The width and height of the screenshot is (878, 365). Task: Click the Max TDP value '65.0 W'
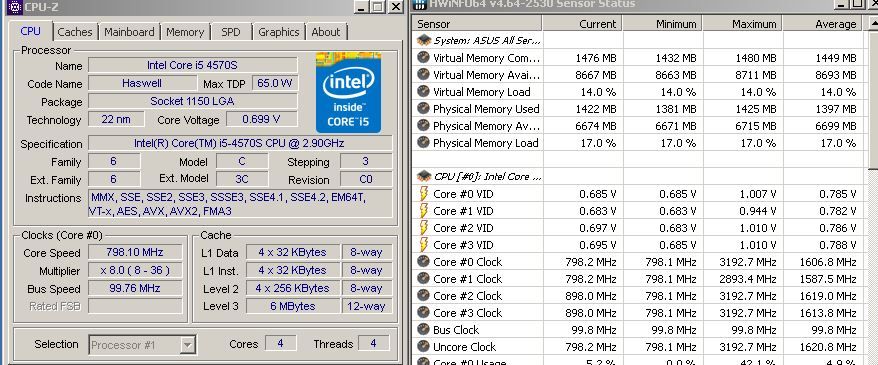(x=275, y=83)
